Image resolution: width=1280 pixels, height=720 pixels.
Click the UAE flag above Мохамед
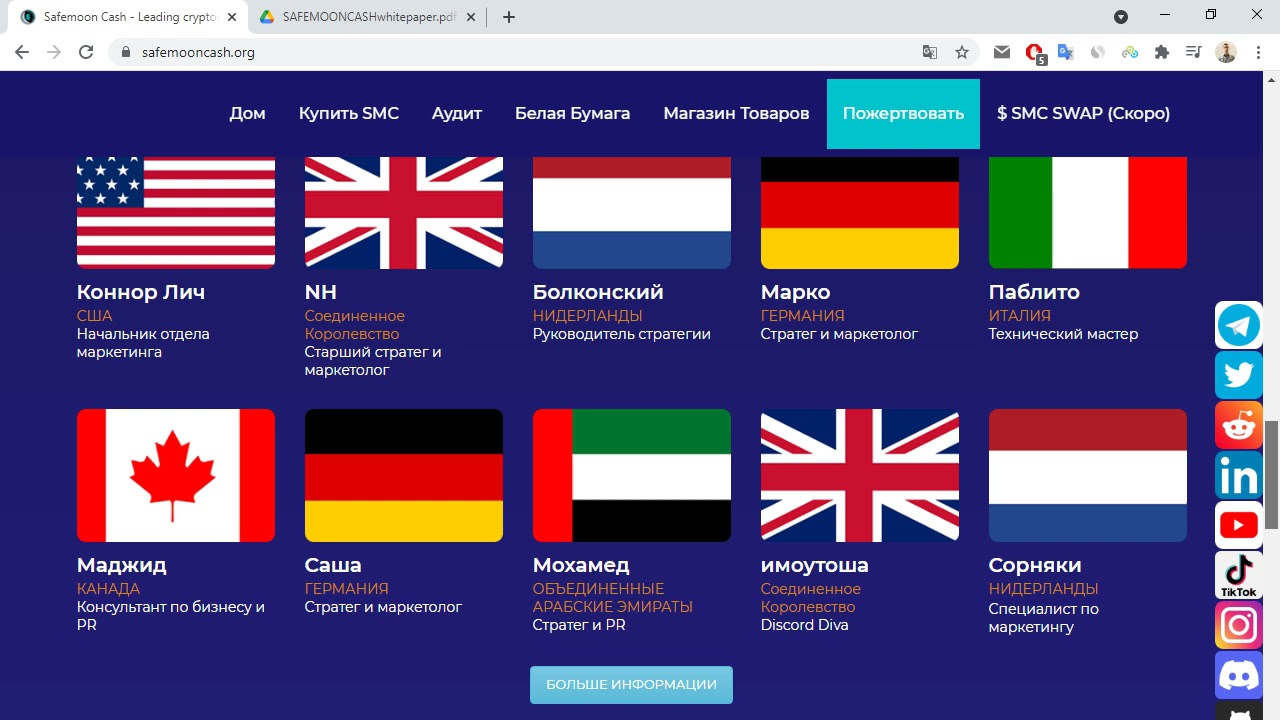[x=632, y=475]
